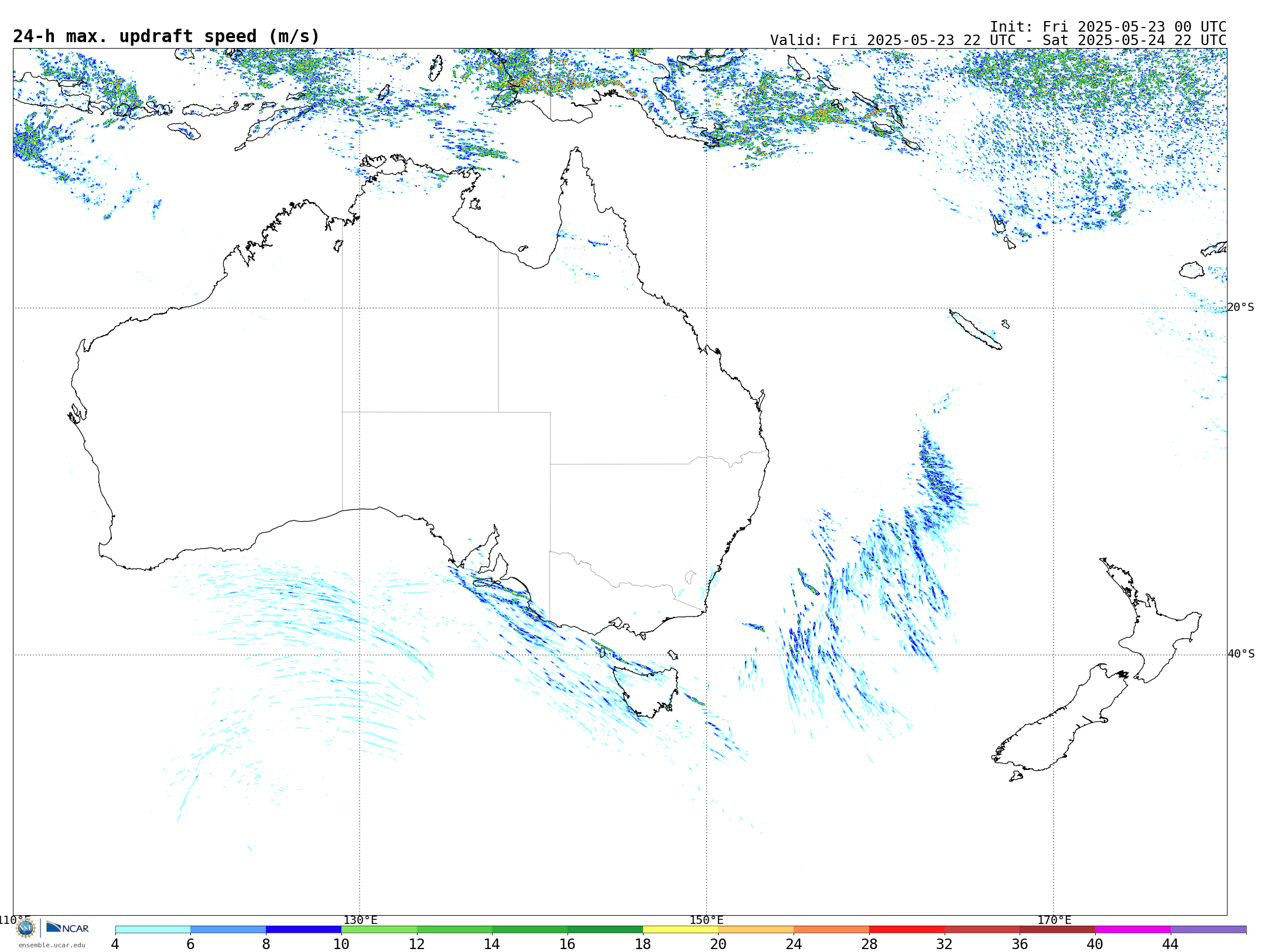Click the map title '24-h max. updraft speed (m/s)'
This screenshot has width=1265, height=952.
(x=166, y=36)
